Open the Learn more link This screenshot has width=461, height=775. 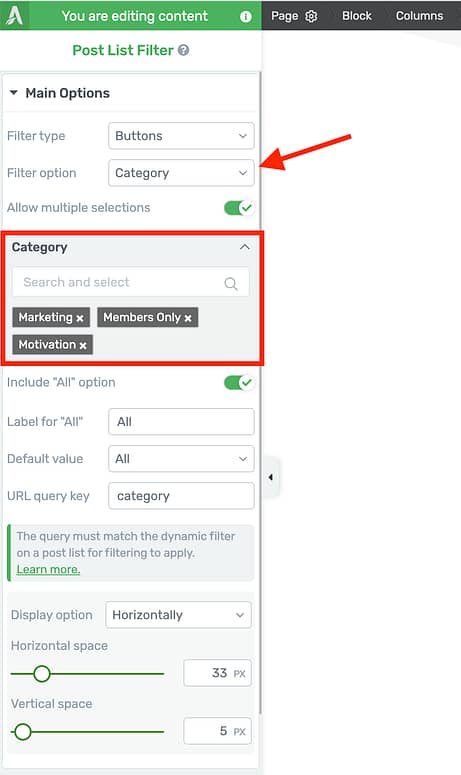click(x=48, y=569)
